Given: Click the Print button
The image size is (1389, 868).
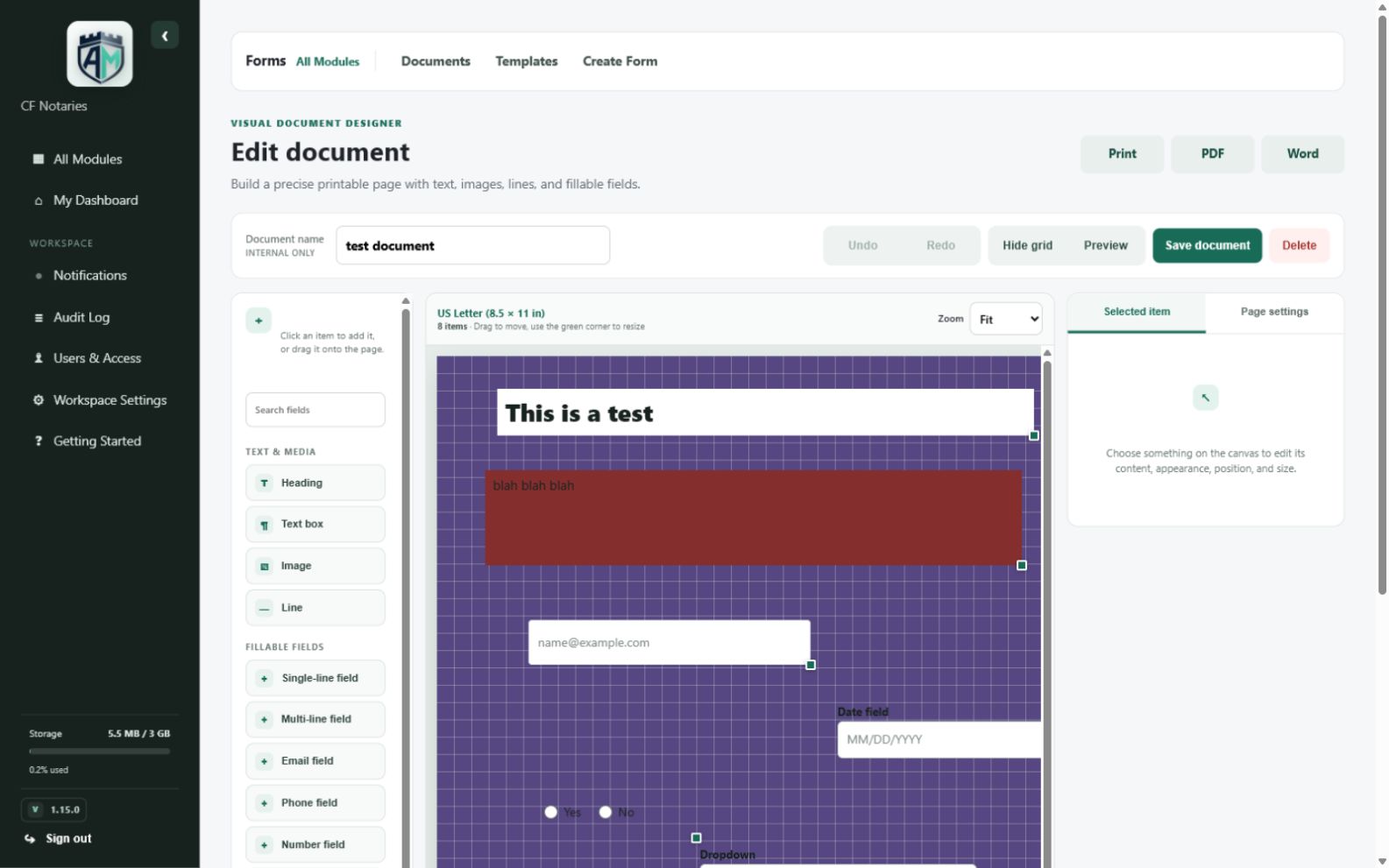Looking at the screenshot, I should [x=1122, y=154].
